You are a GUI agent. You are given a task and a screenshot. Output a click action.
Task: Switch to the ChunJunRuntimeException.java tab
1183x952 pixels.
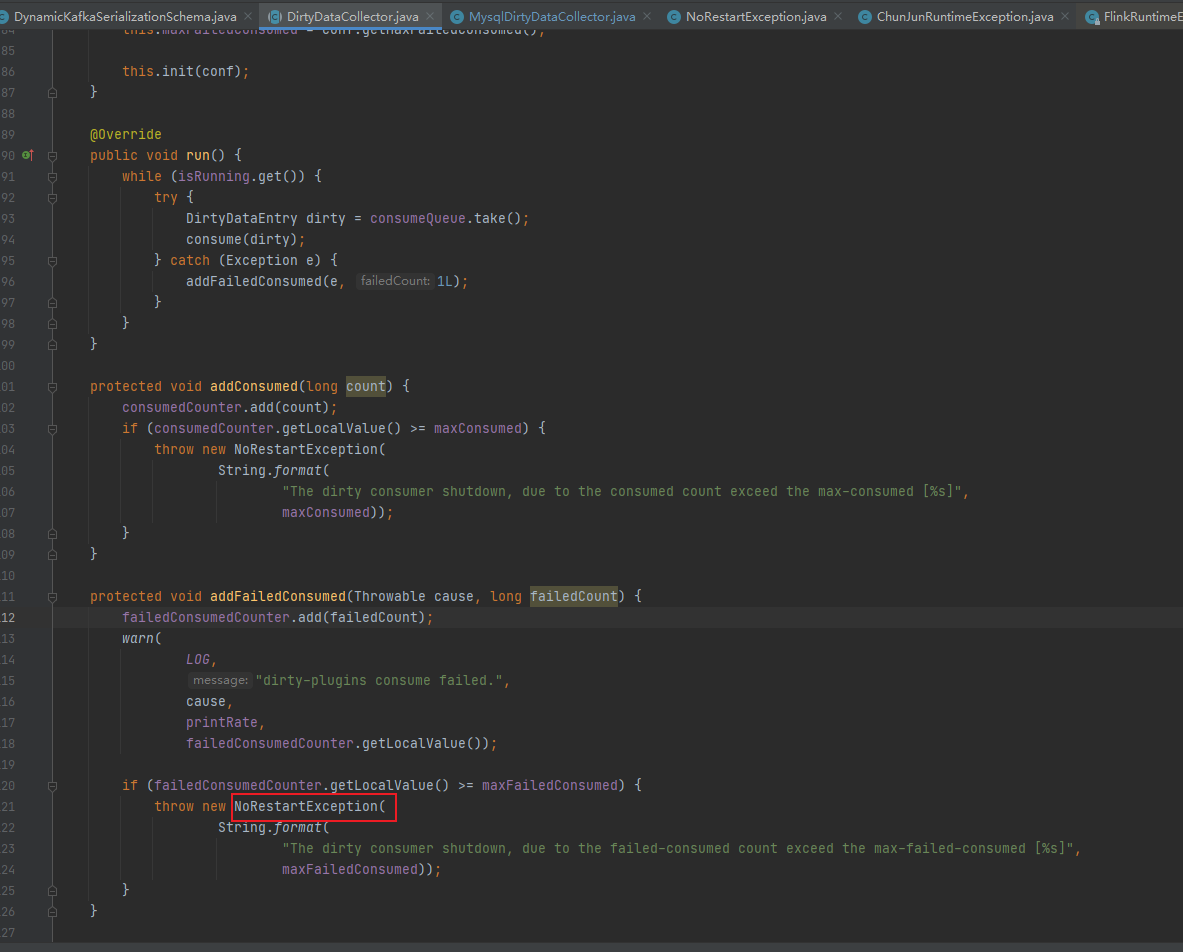[965, 17]
